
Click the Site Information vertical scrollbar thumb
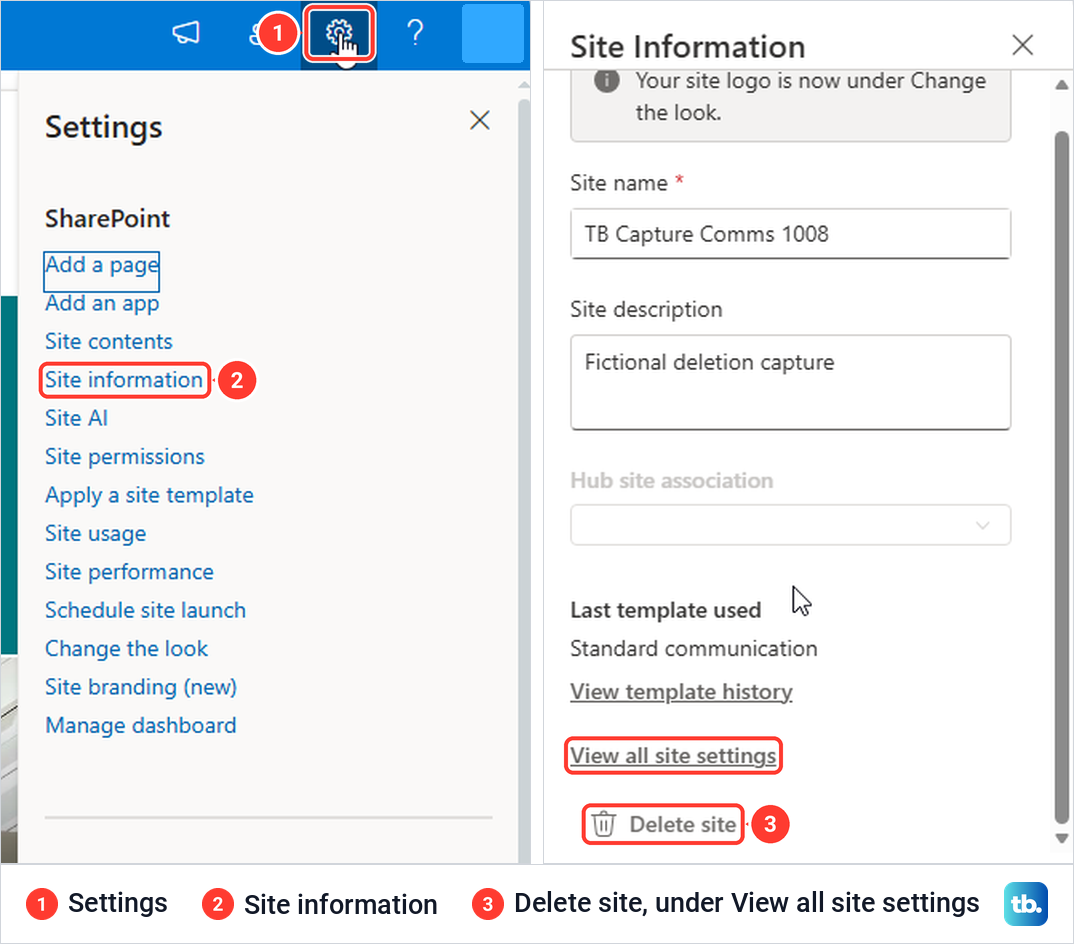point(1062,477)
